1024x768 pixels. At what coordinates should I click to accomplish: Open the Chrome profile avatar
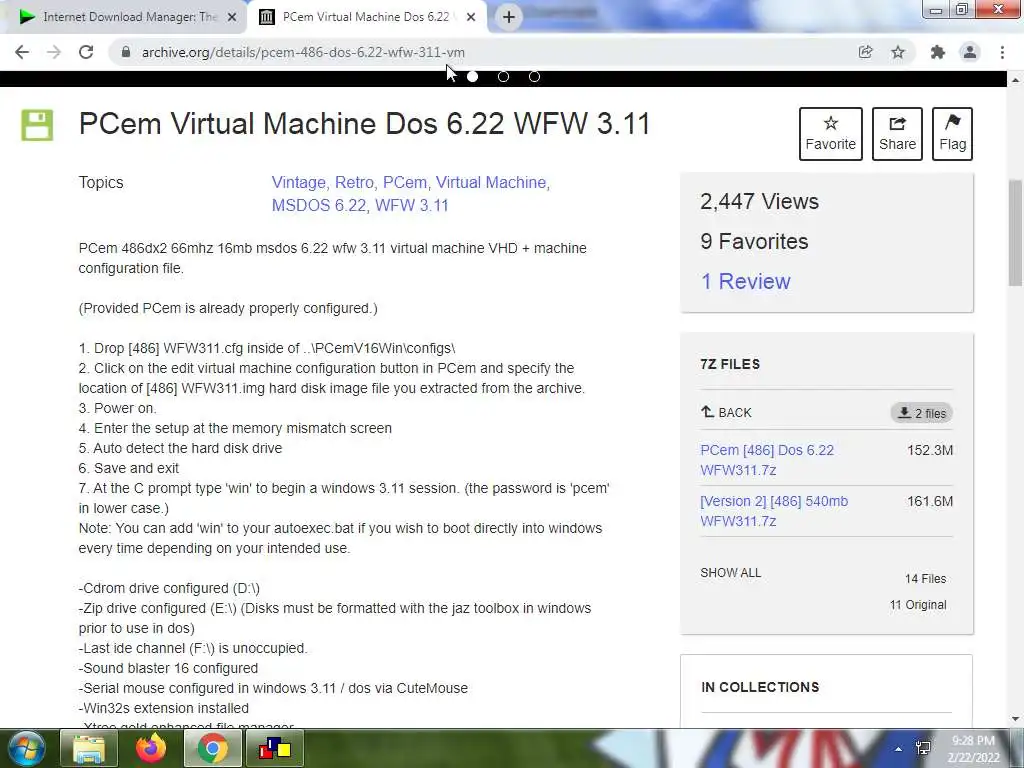click(x=970, y=52)
